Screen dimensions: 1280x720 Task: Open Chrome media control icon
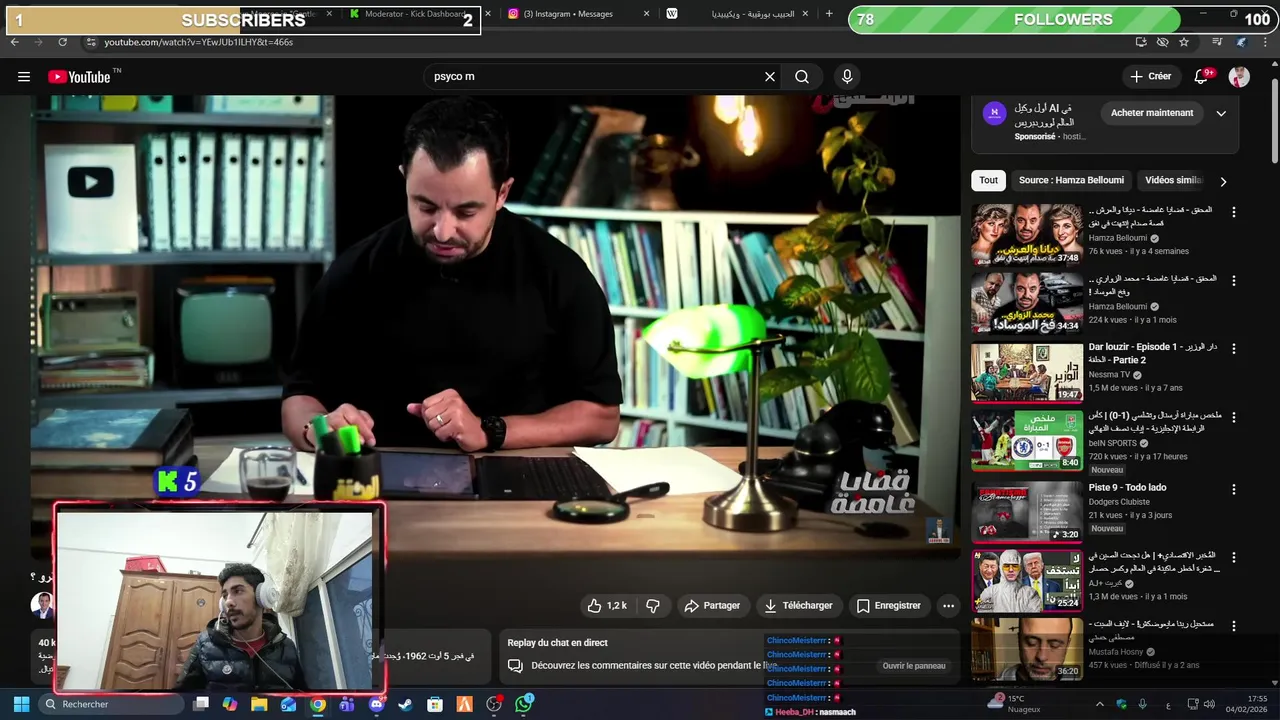[x=1217, y=42]
